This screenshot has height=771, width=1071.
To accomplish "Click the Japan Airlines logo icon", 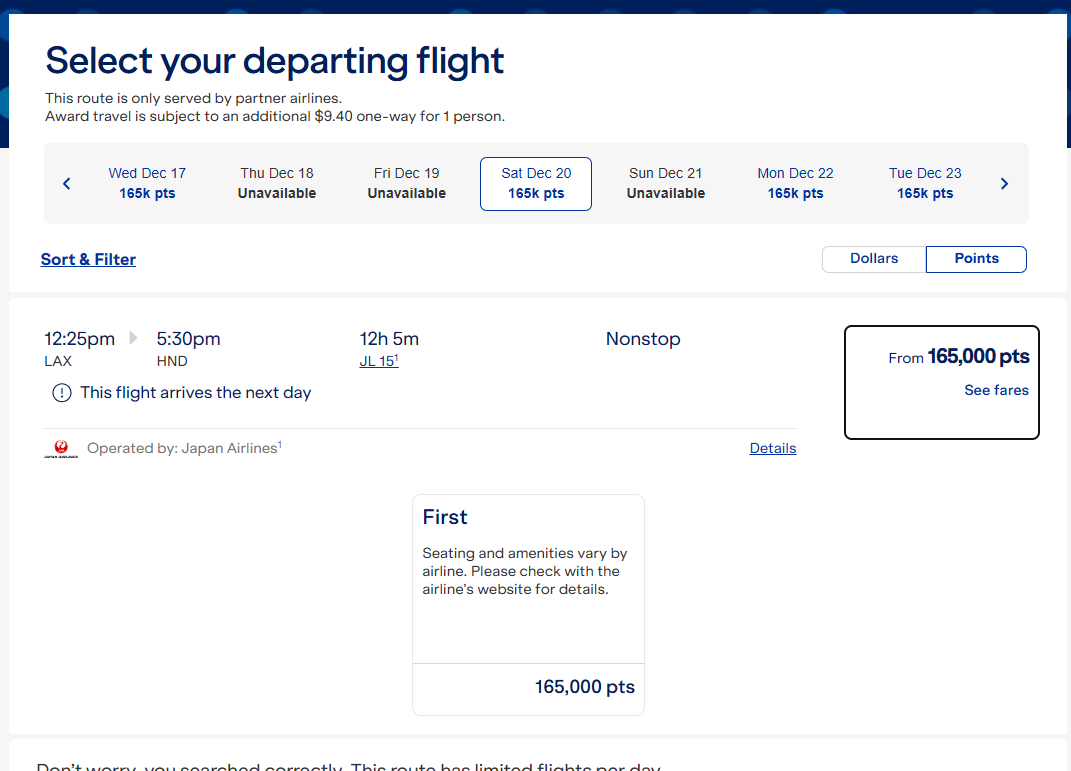I will click(x=61, y=449).
